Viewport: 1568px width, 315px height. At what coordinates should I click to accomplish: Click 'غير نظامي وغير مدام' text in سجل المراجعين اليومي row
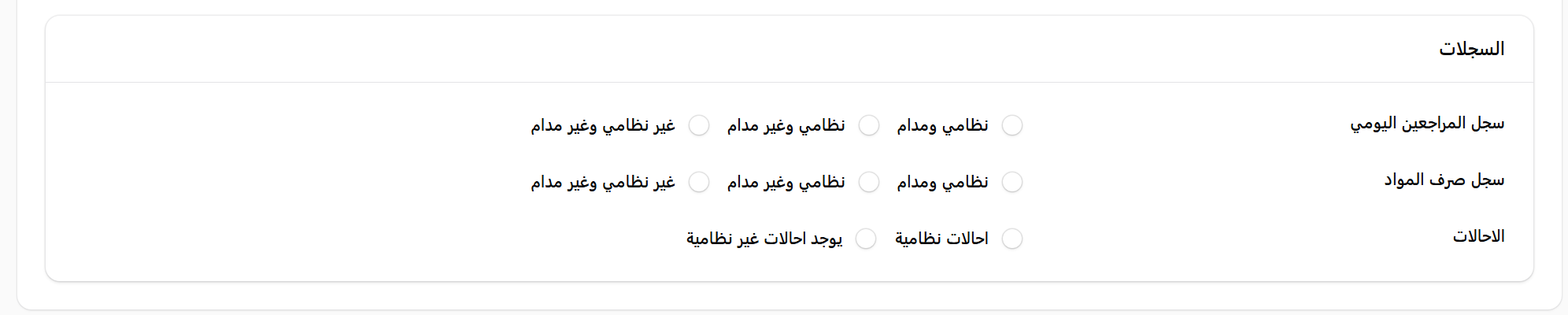click(603, 125)
